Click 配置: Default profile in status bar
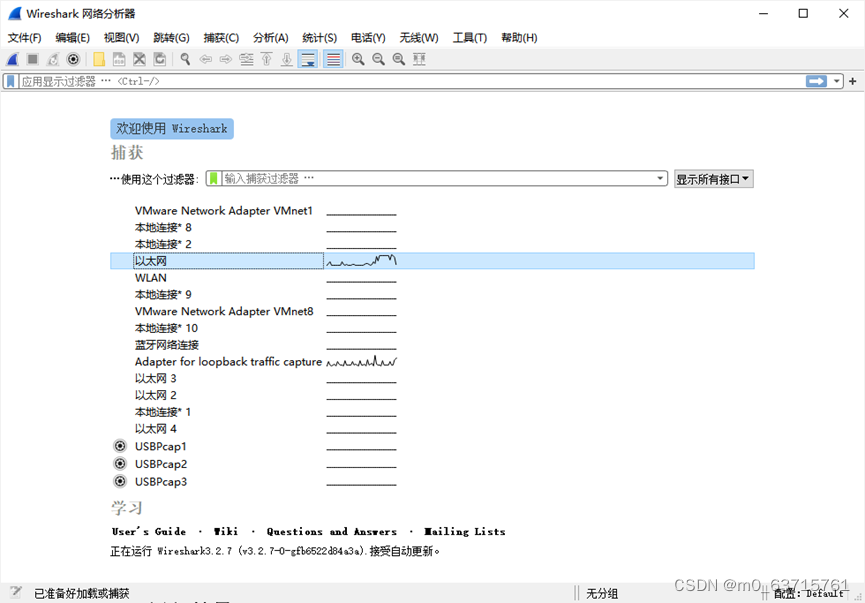The height and width of the screenshot is (603, 865). pyautogui.click(x=809, y=594)
